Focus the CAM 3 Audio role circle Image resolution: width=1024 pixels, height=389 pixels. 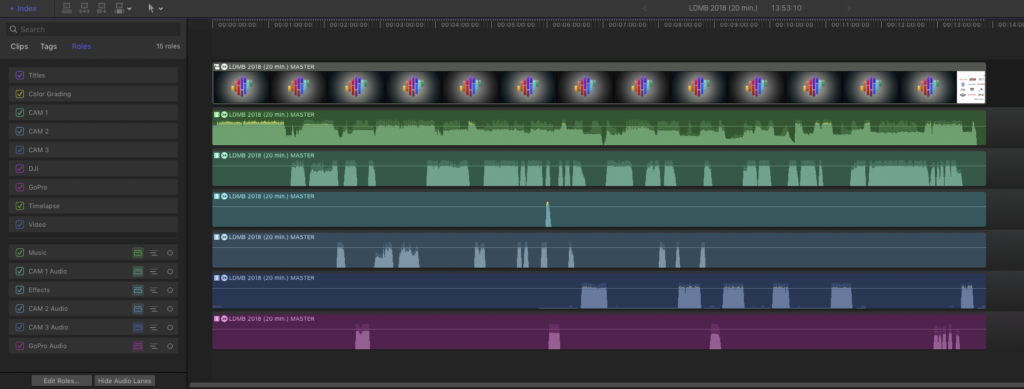pyautogui.click(x=170, y=328)
